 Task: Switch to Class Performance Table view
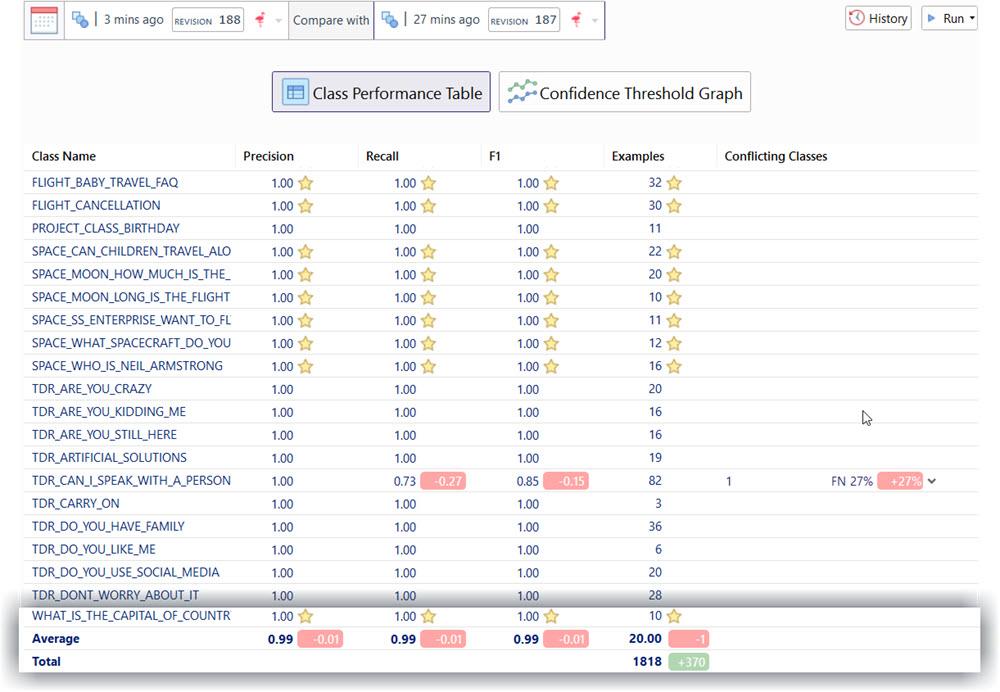381,93
